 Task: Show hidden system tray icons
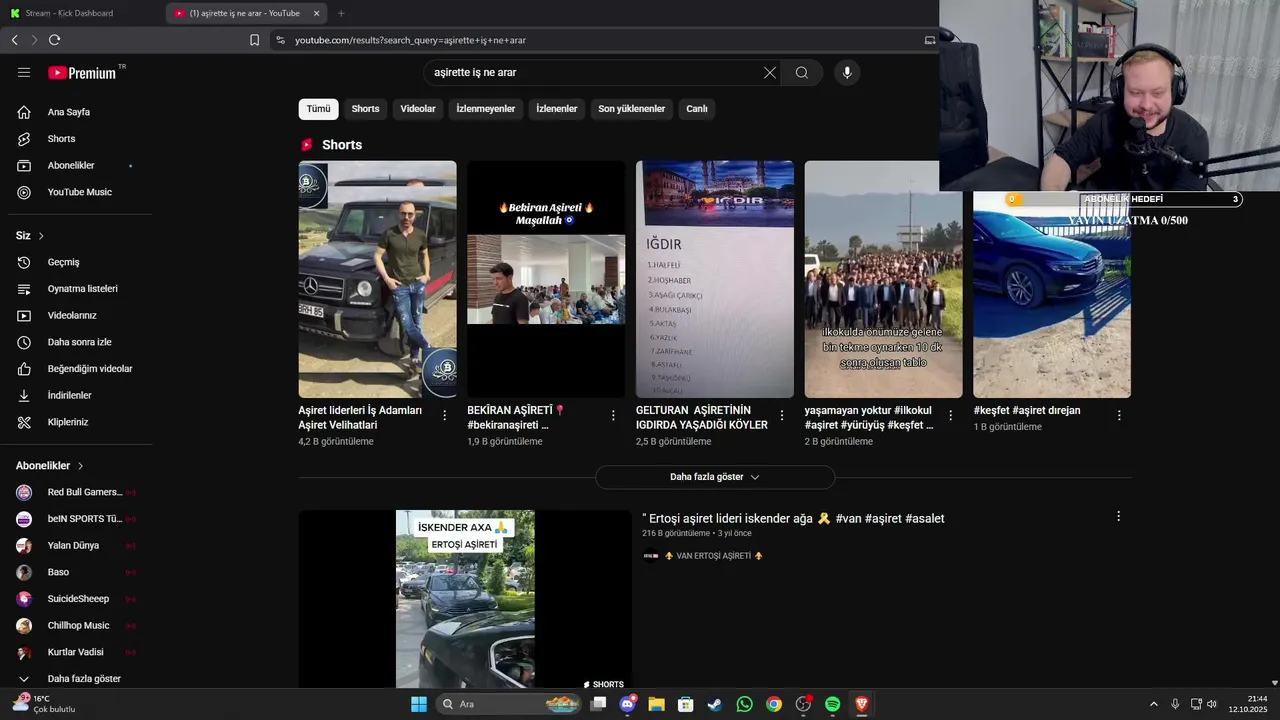click(1153, 704)
